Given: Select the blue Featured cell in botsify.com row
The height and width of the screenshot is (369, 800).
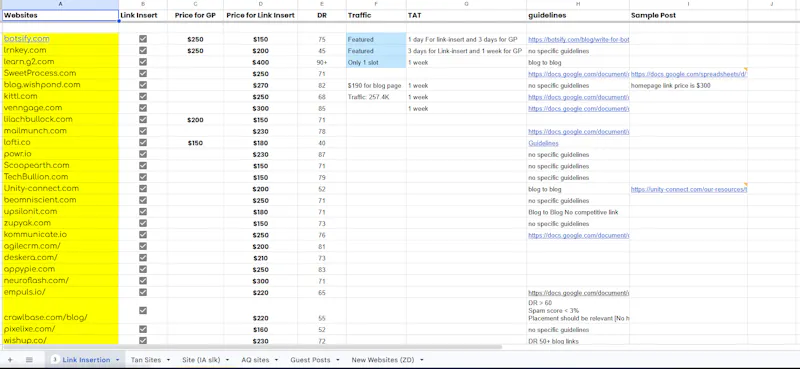Looking at the screenshot, I should coord(376,39).
